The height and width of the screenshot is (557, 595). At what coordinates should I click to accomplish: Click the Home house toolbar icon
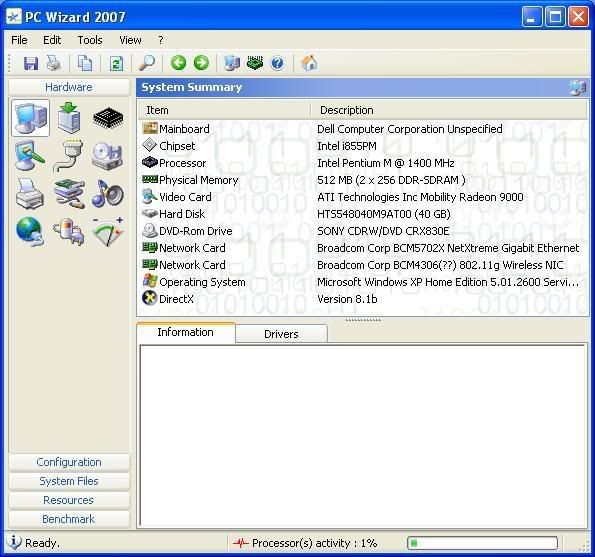point(309,63)
